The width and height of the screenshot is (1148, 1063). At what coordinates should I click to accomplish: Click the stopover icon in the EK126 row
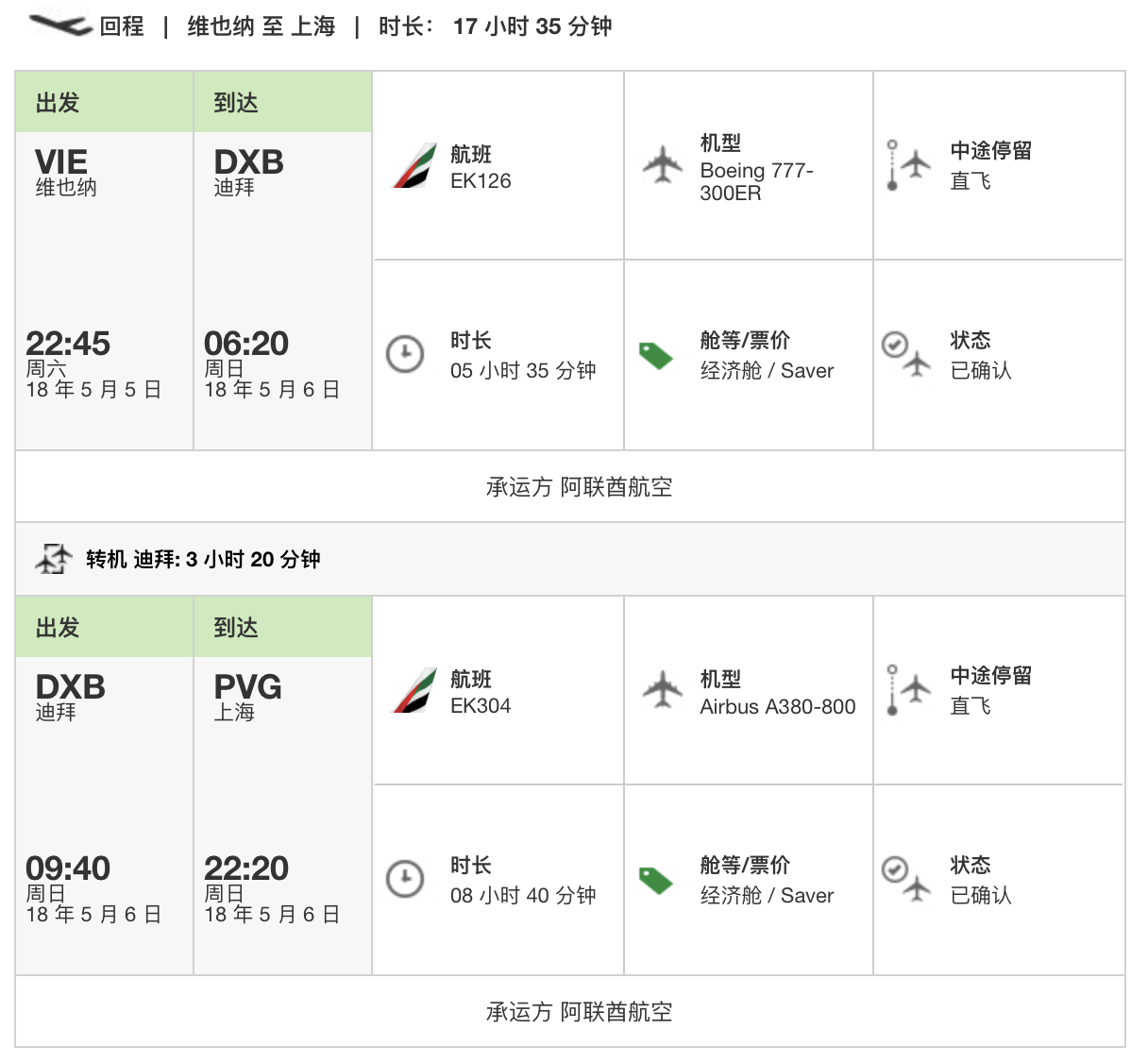point(906,165)
